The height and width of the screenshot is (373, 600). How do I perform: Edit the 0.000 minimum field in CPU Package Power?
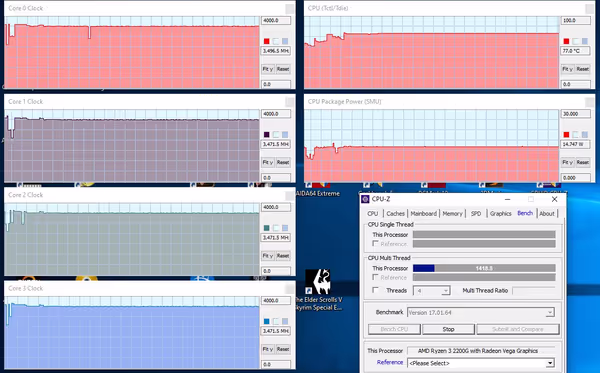tap(576, 178)
